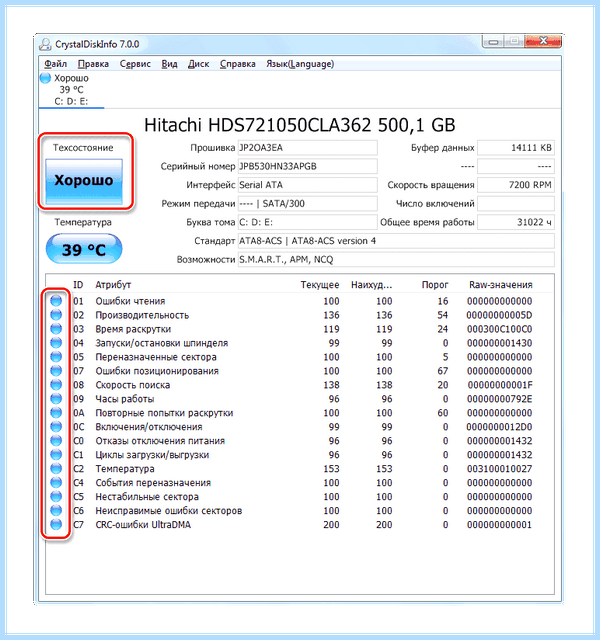Open the Правка menu
600x640 pixels.
coord(93,64)
